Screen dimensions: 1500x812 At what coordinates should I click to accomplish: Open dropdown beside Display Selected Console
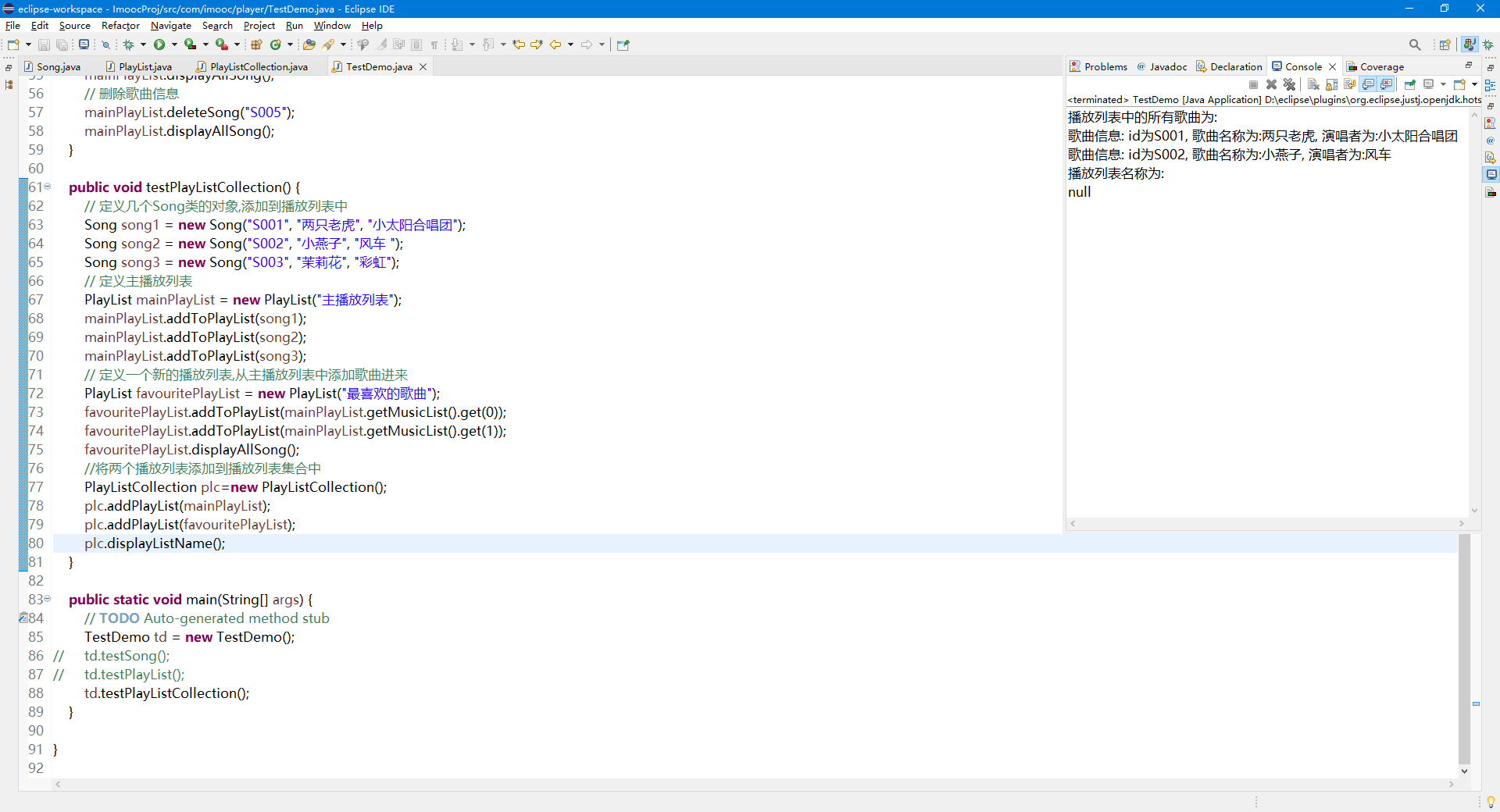pos(1443,84)
